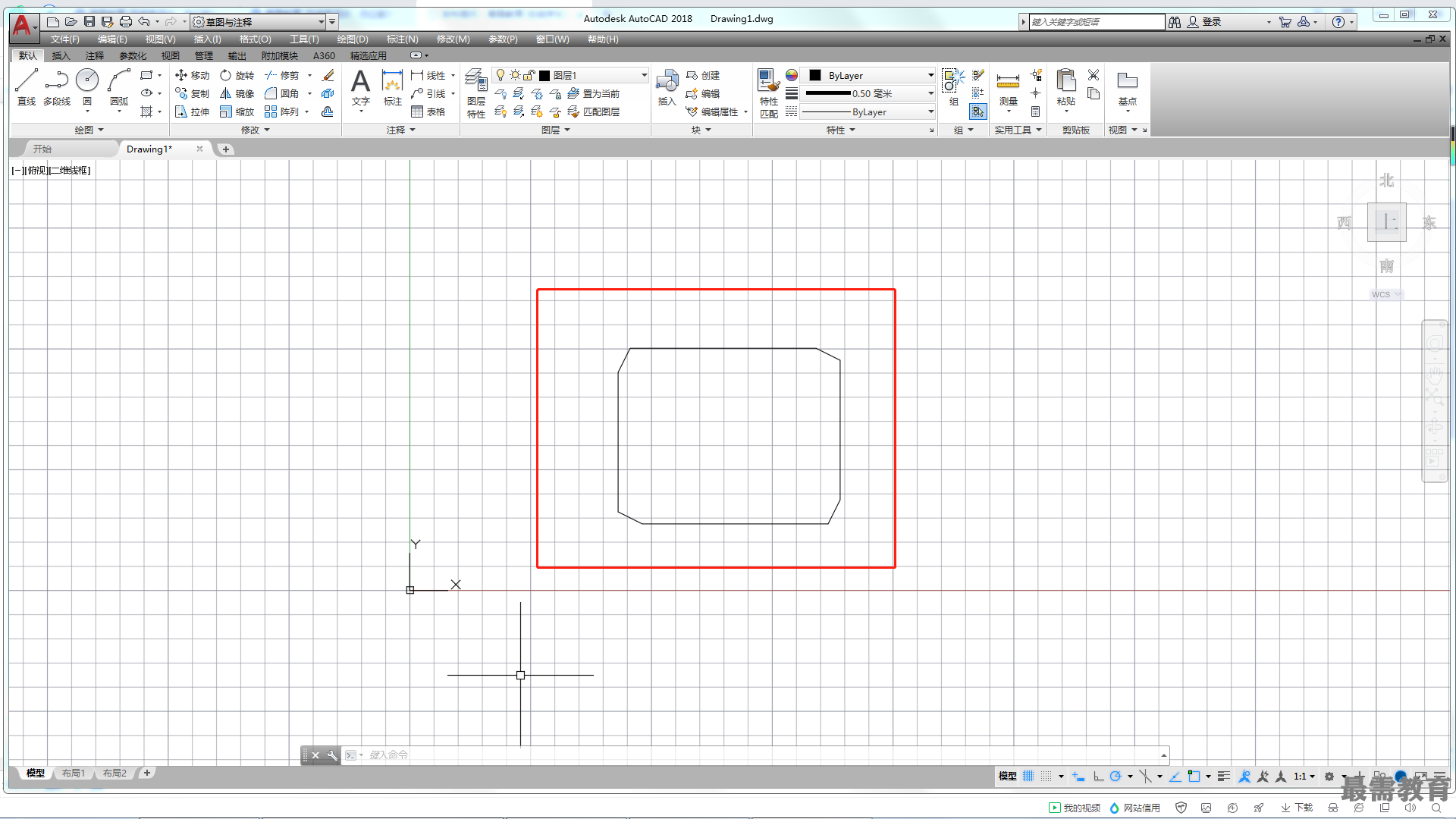Screen dimensions: 1456x819
Task: Pick the hatch tool icon
Action: click(x=146, y=111)
